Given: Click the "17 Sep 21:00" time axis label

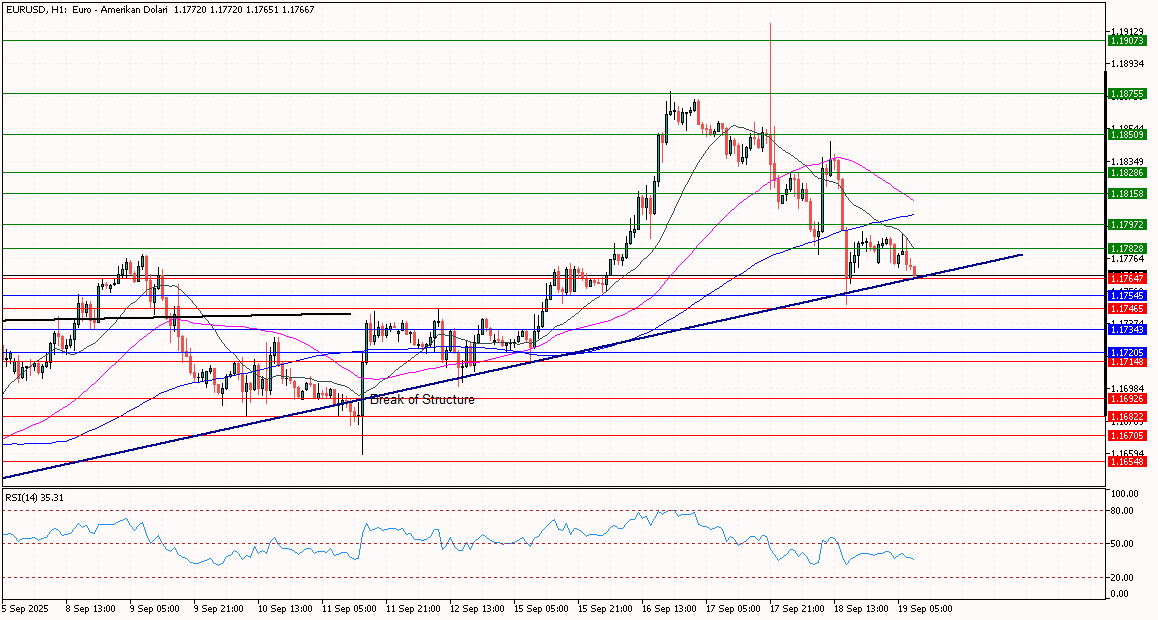Looking at the screenshot, I should [x=797, y=610].
